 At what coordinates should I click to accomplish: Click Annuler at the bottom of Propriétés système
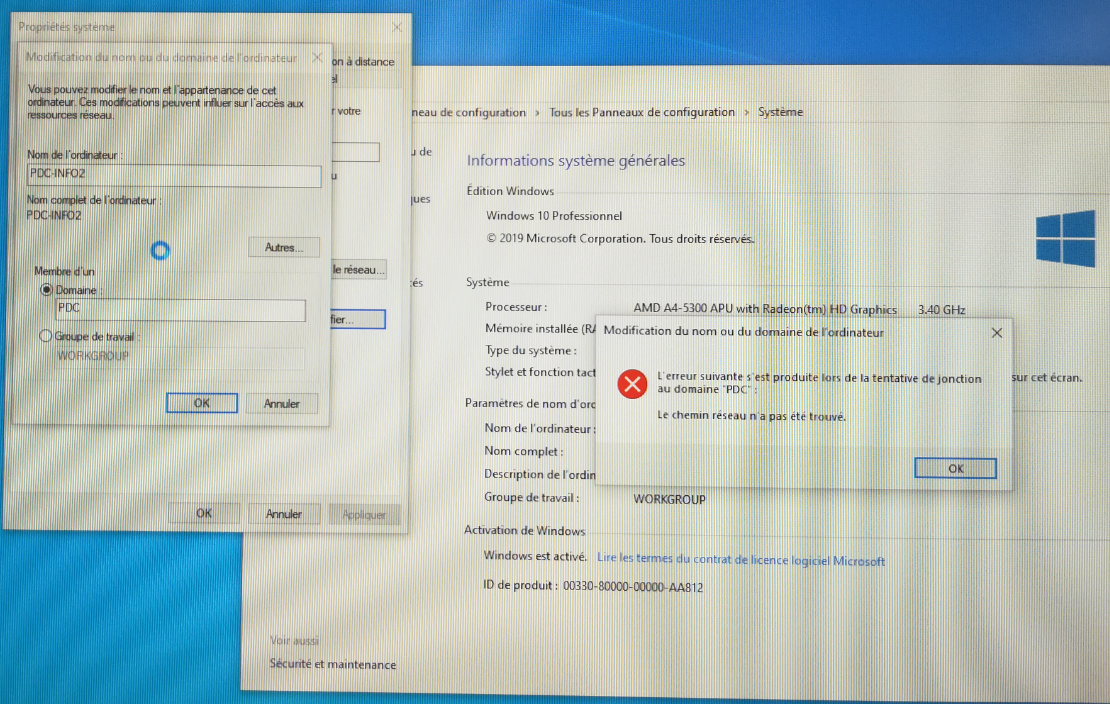tap(284, 514)
